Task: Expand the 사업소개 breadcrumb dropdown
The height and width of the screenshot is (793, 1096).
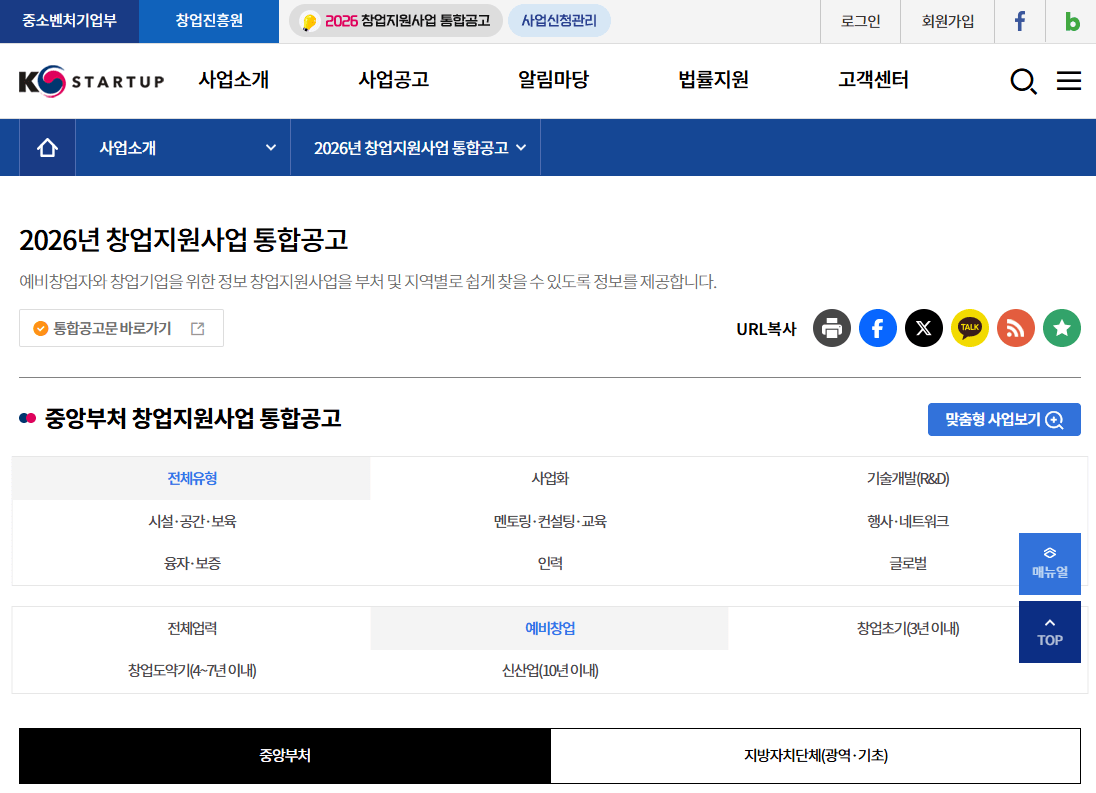Action: [x=182, y=147]
